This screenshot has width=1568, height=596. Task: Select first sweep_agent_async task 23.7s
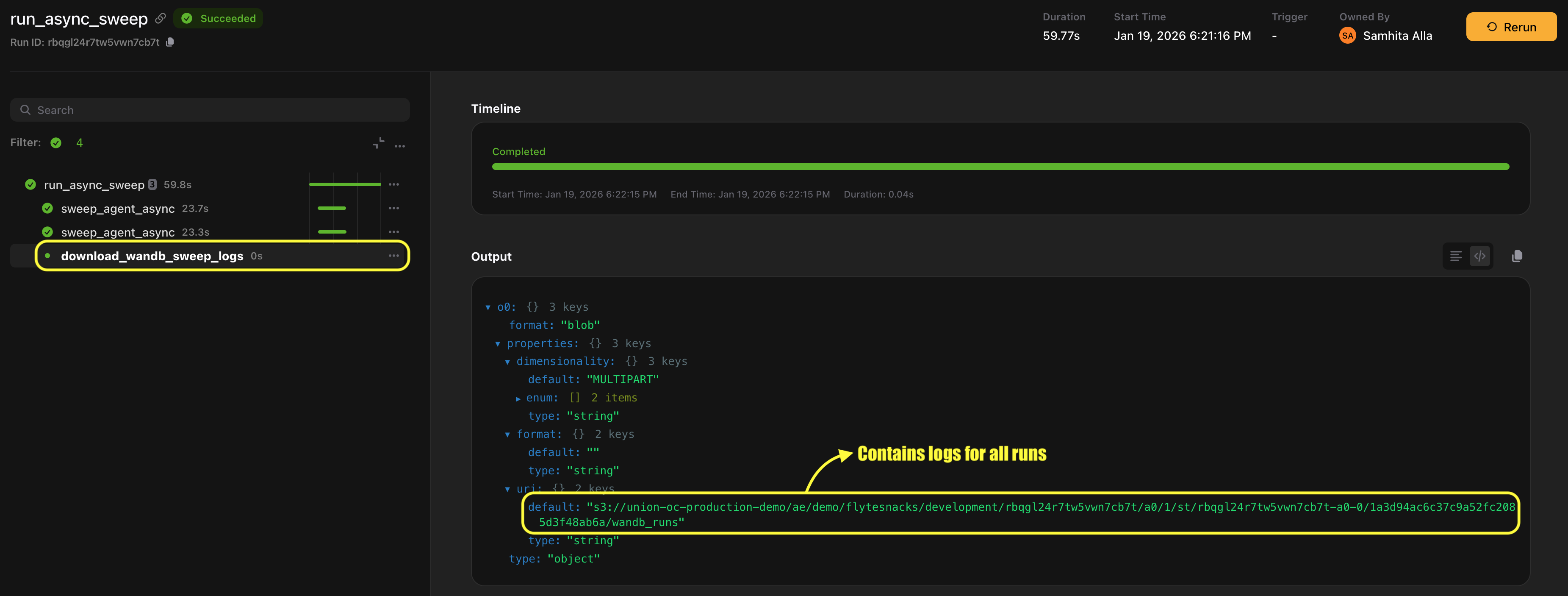pyautogui.click(x=117, y=209)
